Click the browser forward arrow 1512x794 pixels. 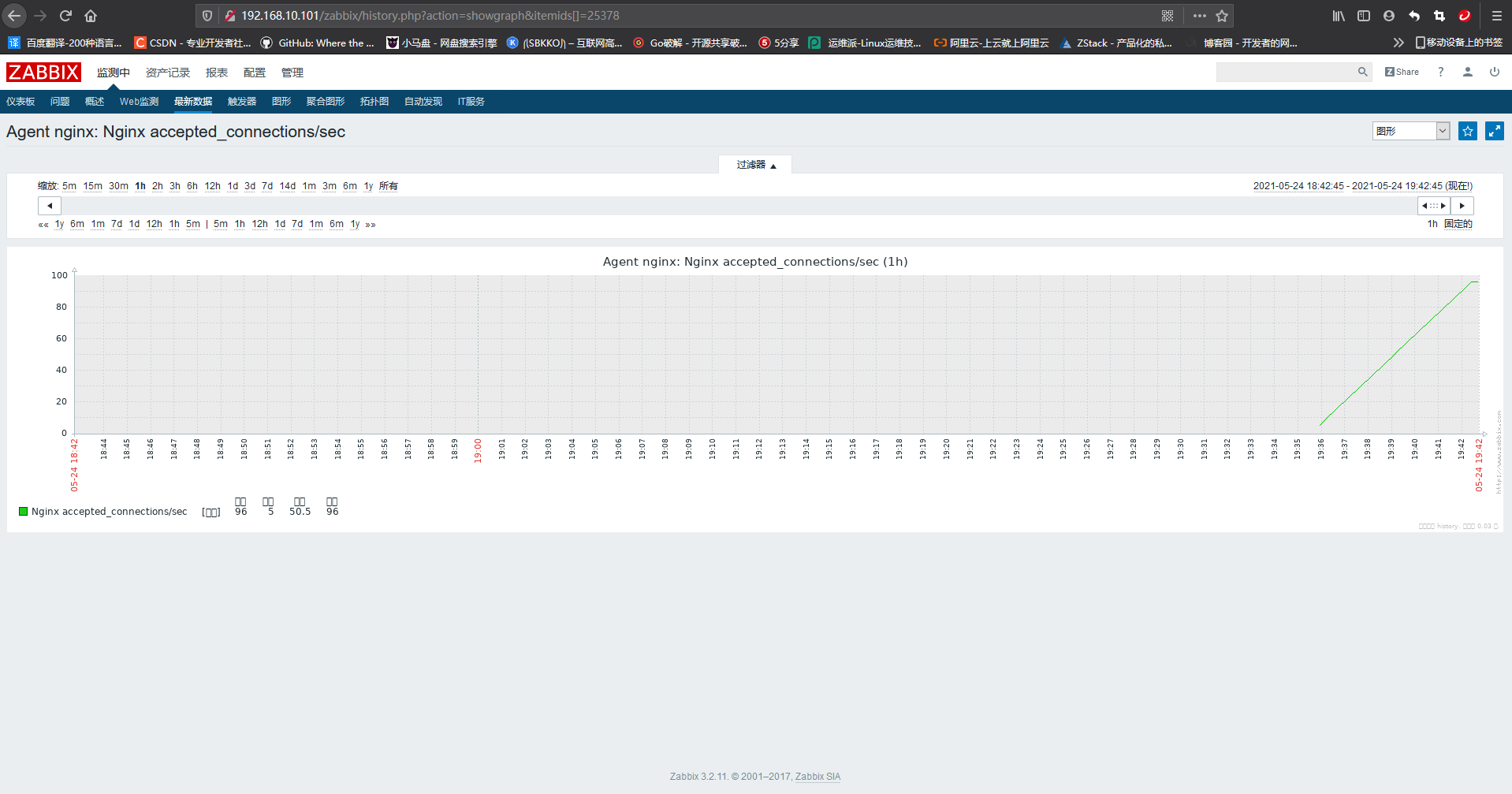point(40,16)
